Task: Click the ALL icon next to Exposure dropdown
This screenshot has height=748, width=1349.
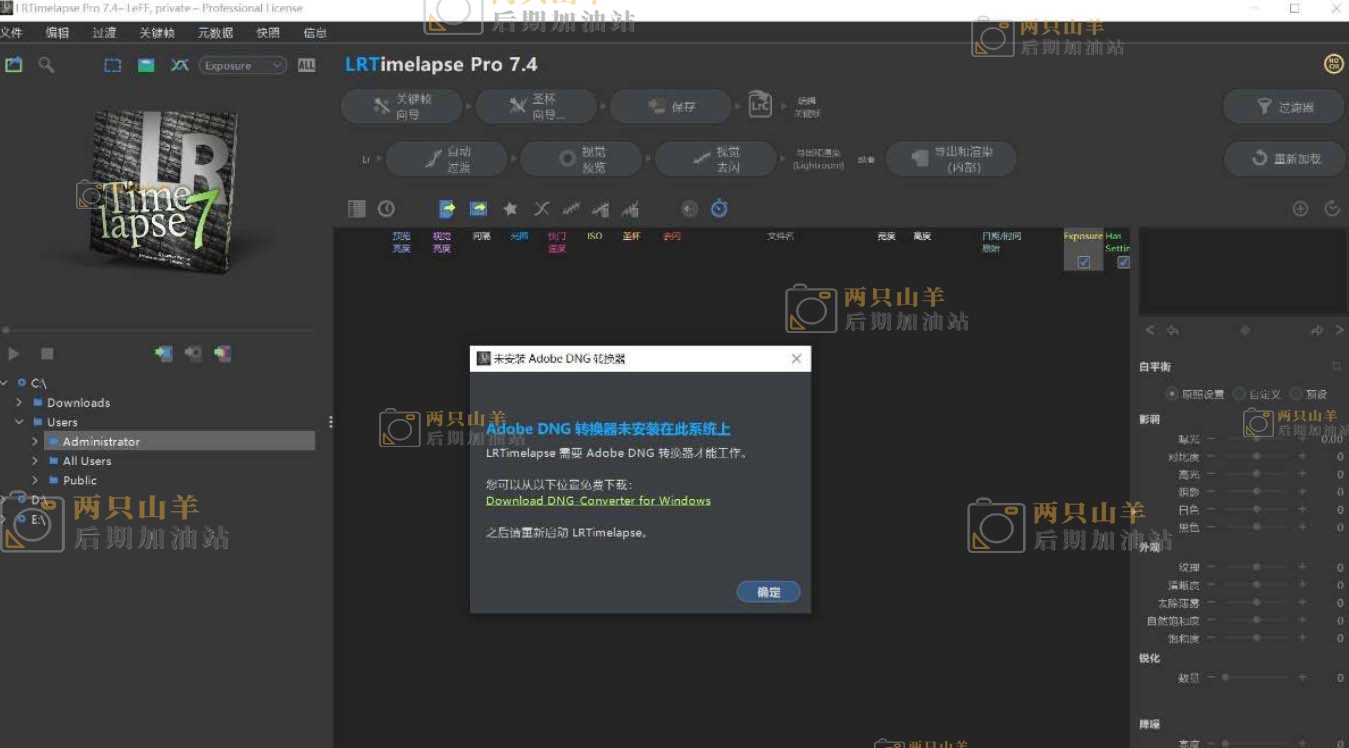Action: 306,65
